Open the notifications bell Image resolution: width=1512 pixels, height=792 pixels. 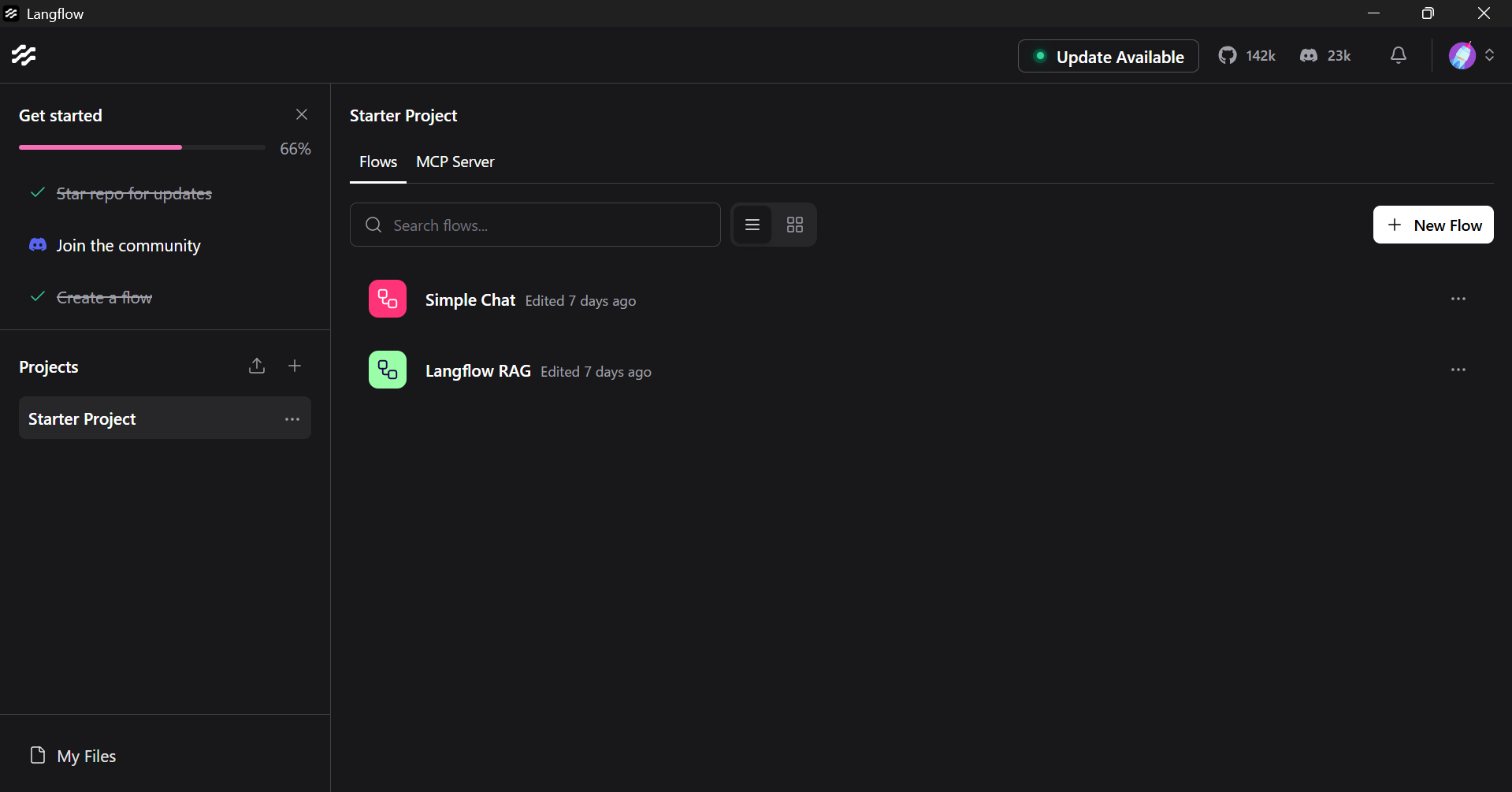[x=1399, y=55]
